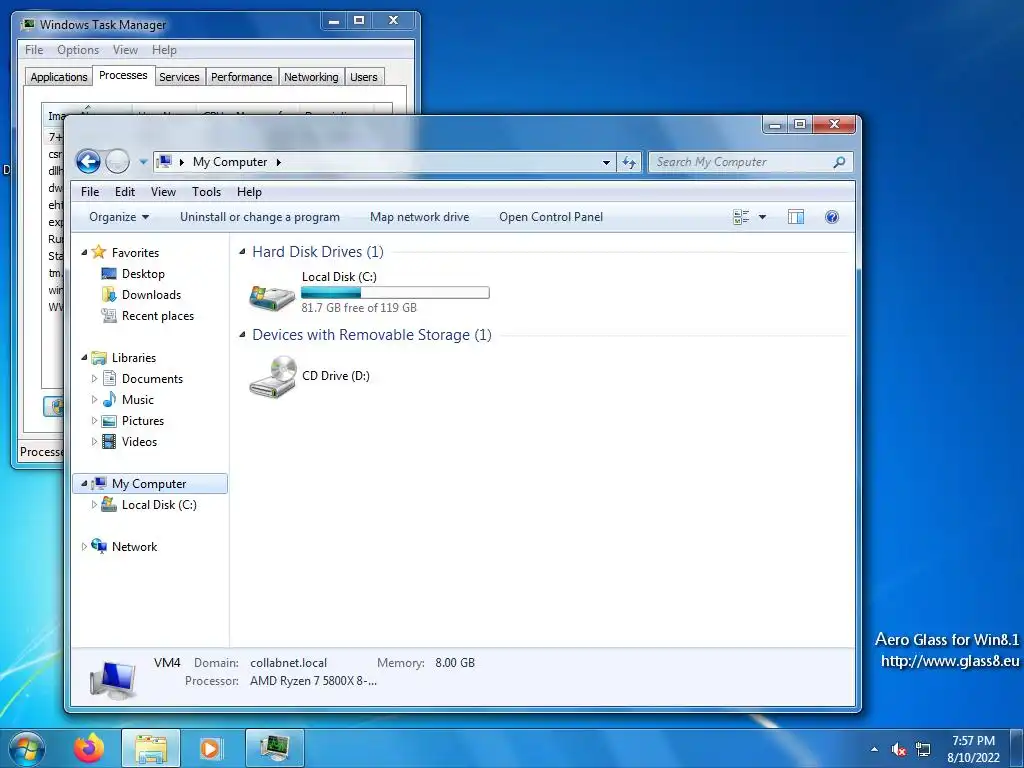The height and width of the screenshot is (768, 1024).
Task: Click the Pictures library icon
Action: click(110, 421)
